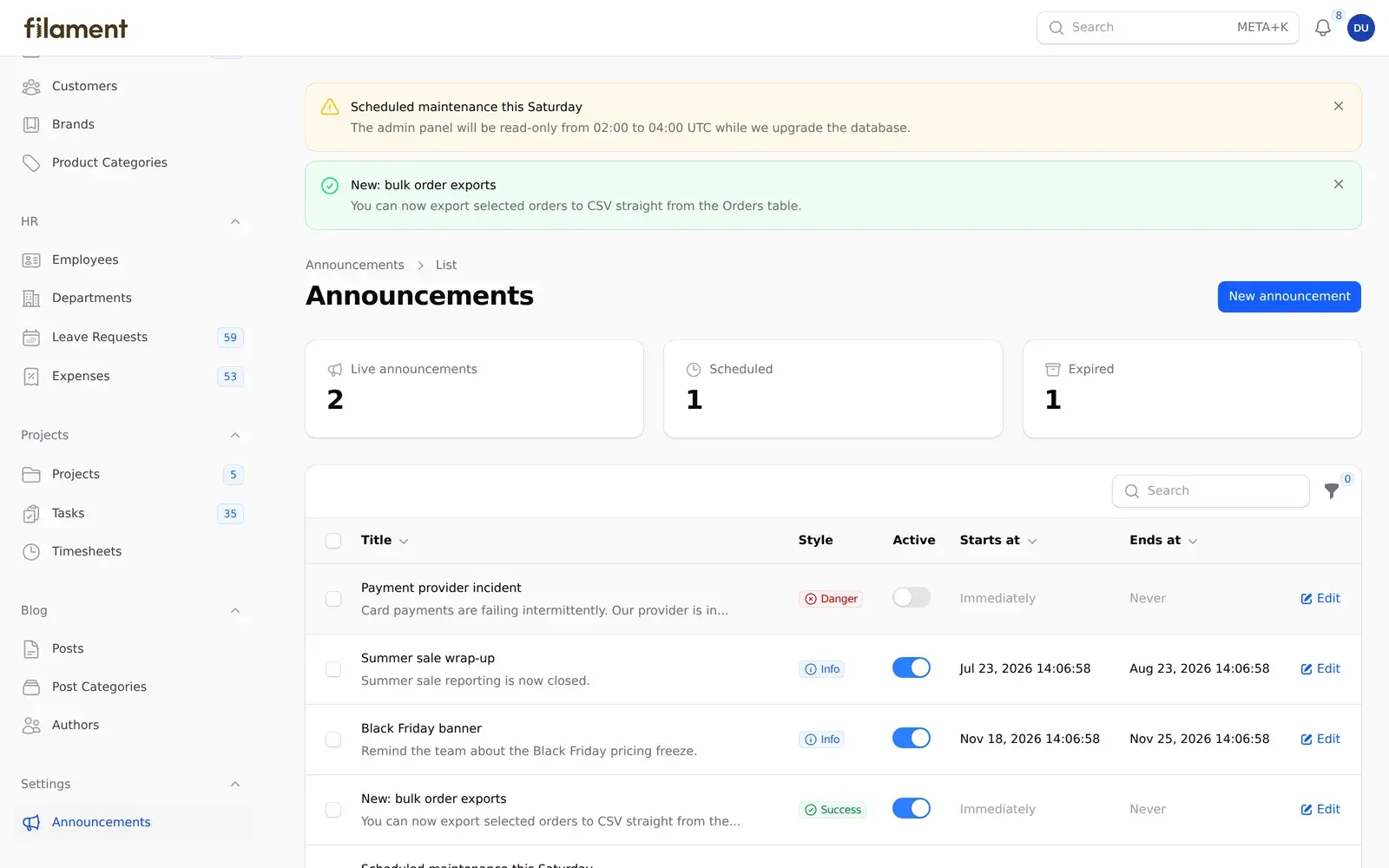
Task: Select the New: bulk order exports row checkbox
Action: 333,810
